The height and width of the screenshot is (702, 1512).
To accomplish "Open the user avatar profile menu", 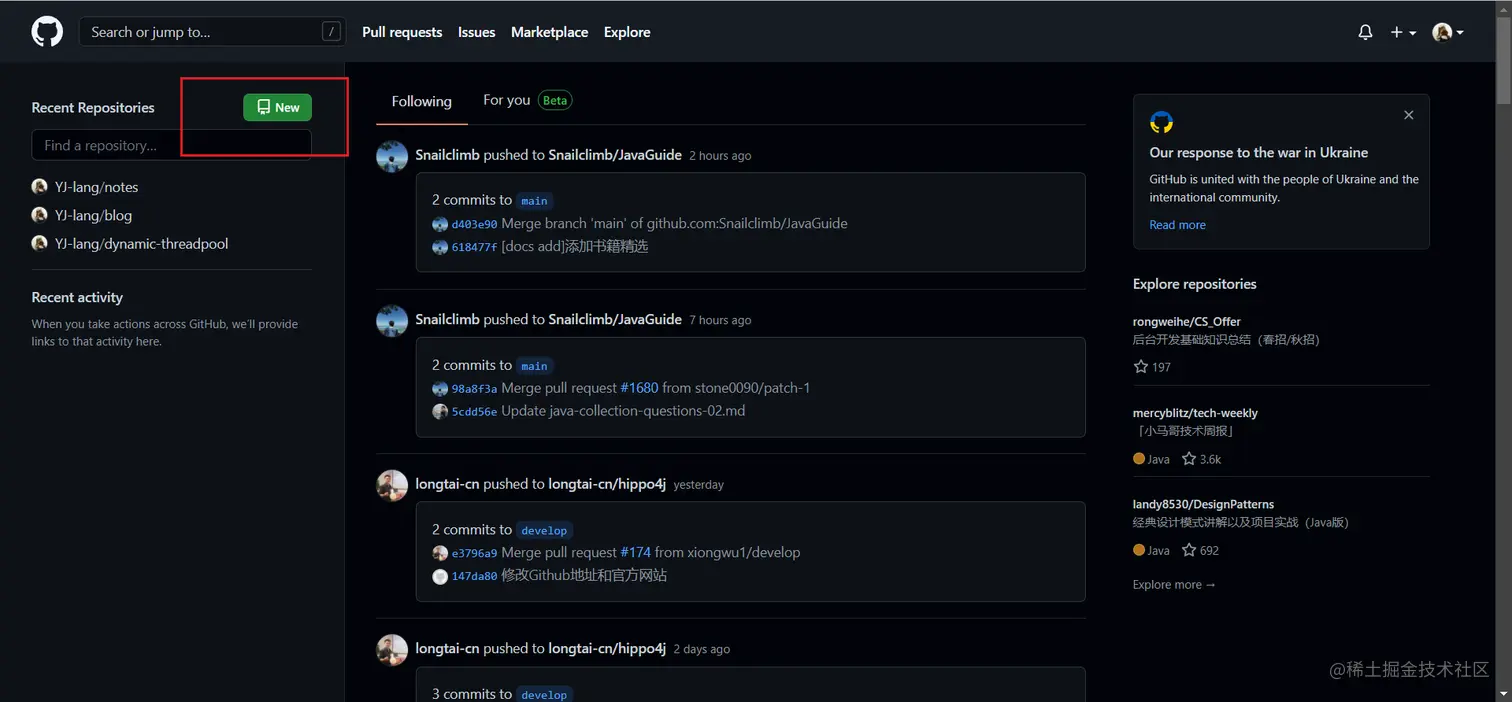I will [x=1448, y=32].
